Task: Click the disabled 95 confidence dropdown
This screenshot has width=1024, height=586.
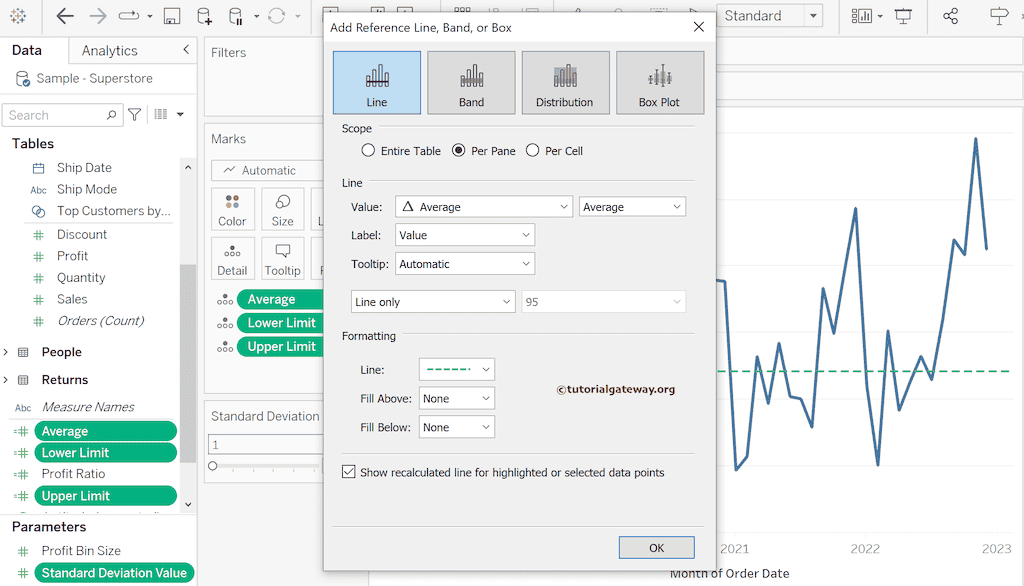Action: point(603,302)
